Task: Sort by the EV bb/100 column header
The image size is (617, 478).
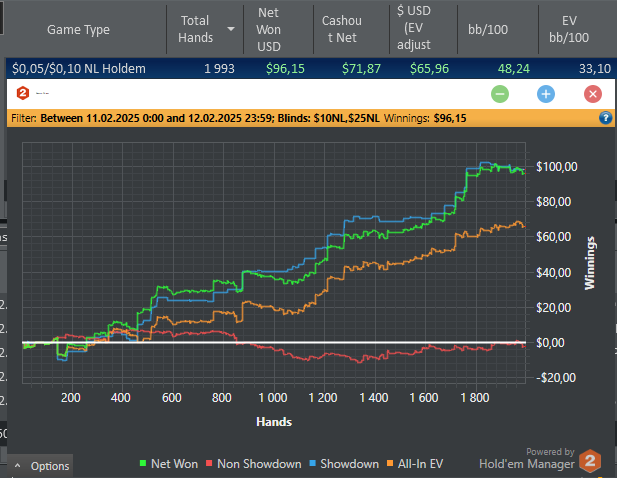Action: [x=569, y=29]
